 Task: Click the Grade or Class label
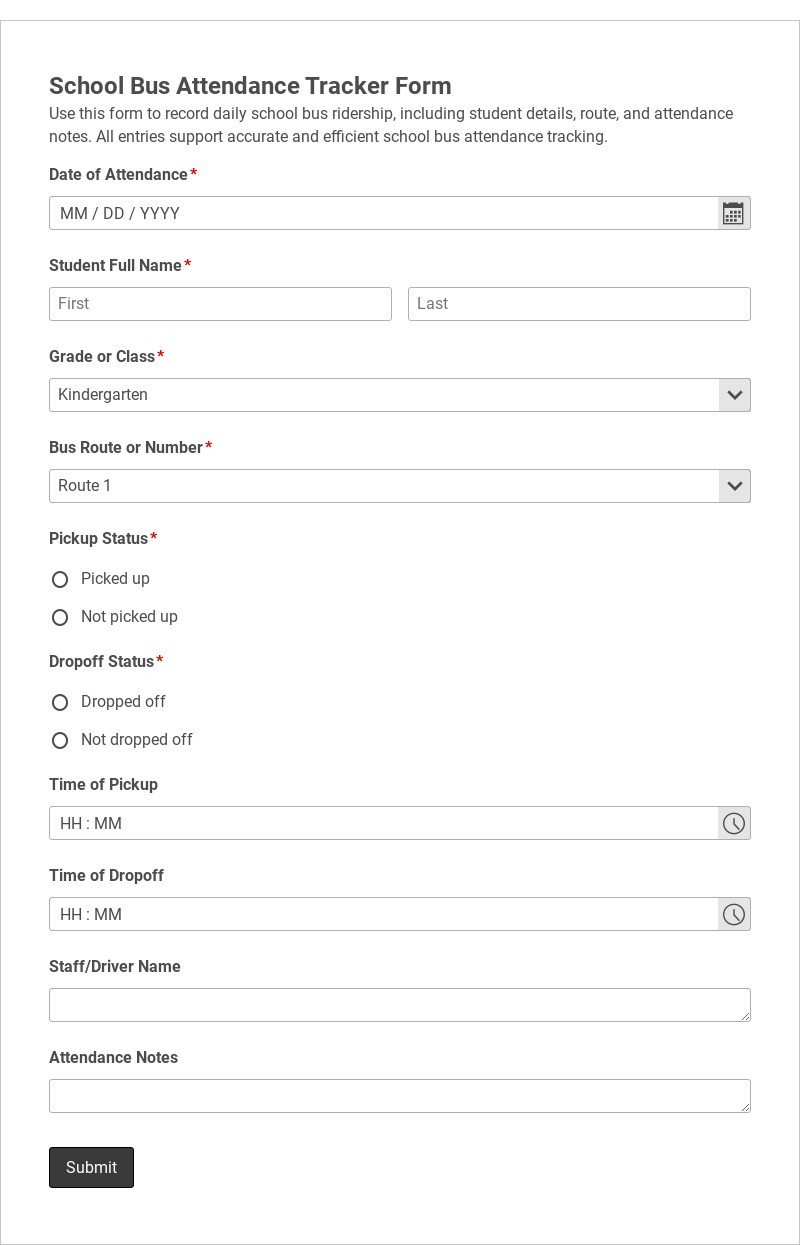(102, 356)
